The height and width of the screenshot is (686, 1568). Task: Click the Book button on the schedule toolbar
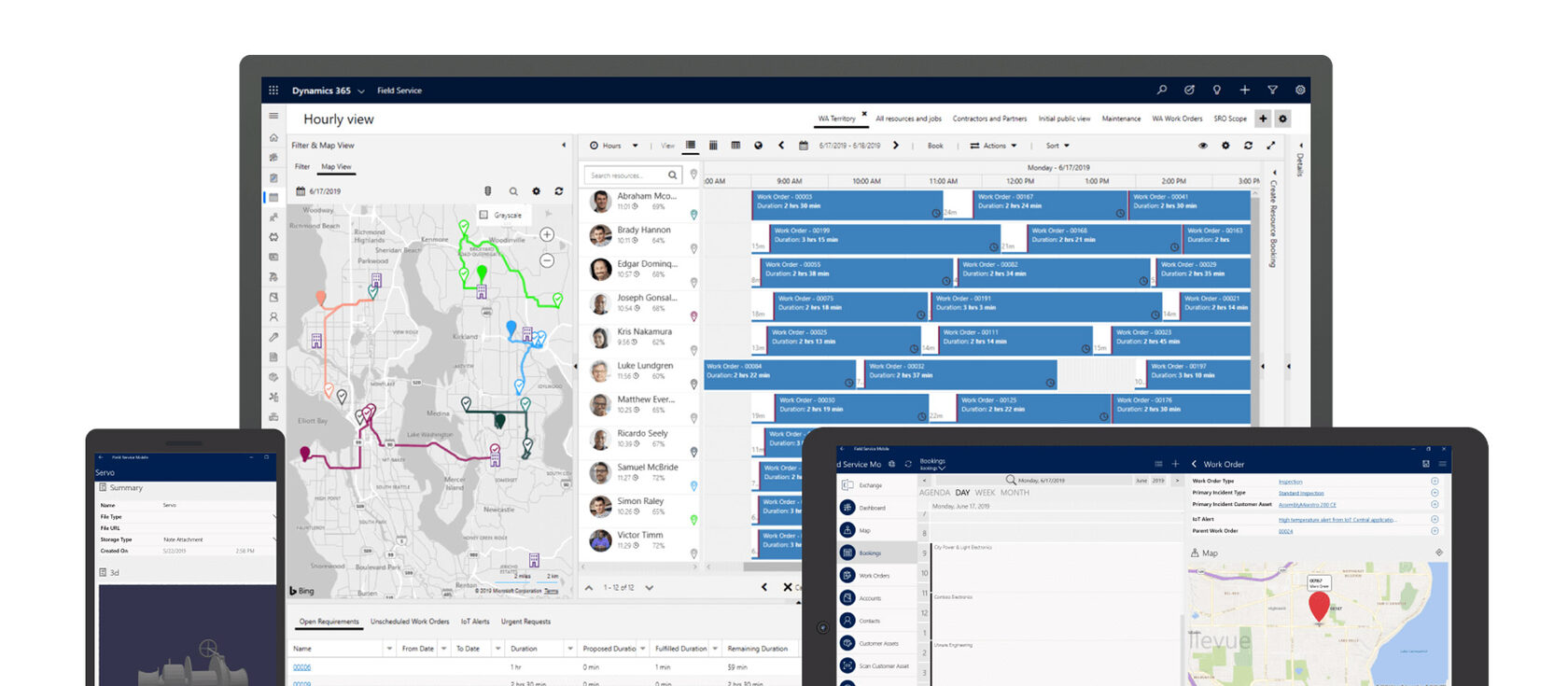pos(935,146)
